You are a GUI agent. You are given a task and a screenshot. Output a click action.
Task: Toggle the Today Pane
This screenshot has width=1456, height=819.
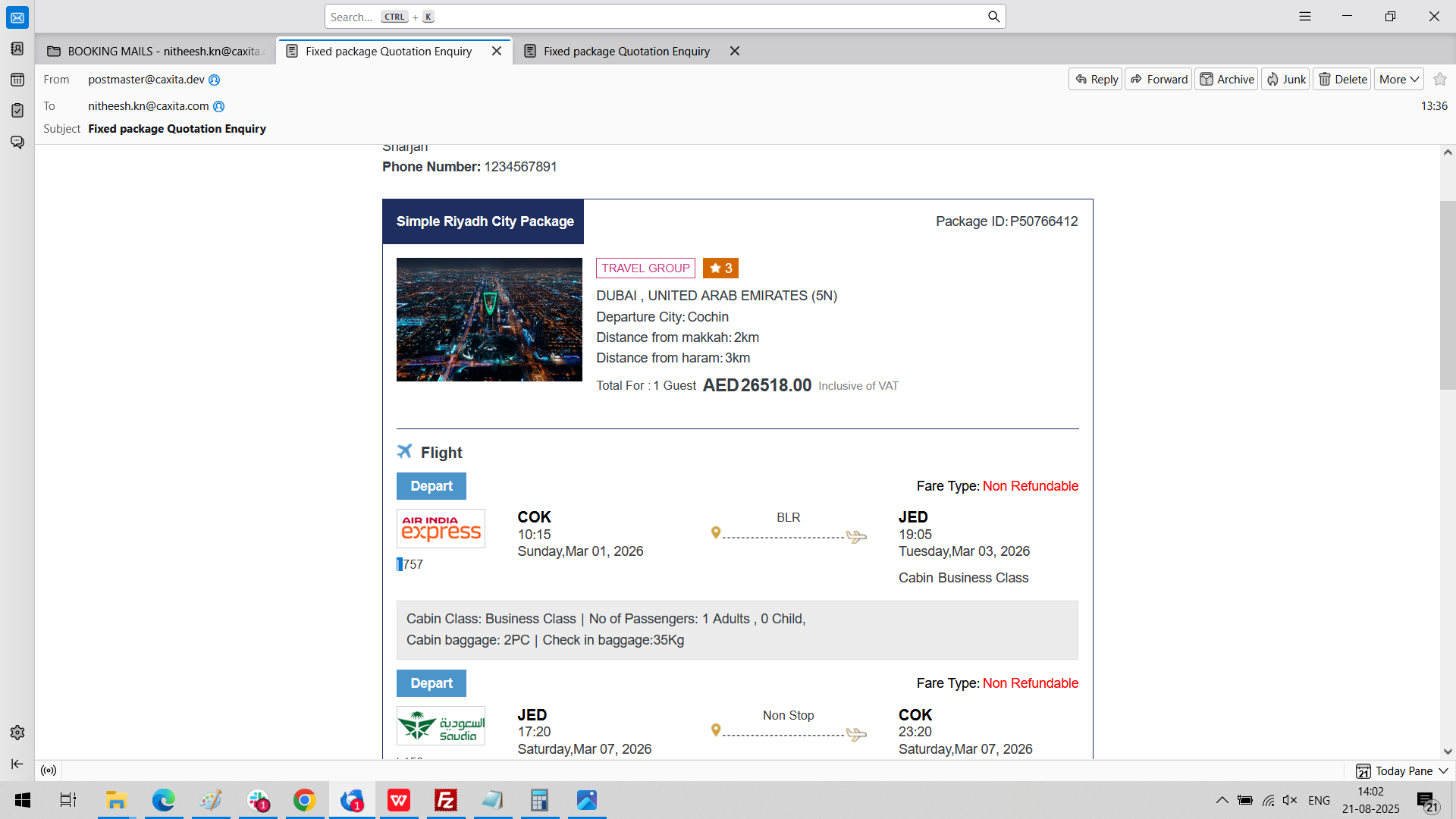click(x=1395, y=770)
